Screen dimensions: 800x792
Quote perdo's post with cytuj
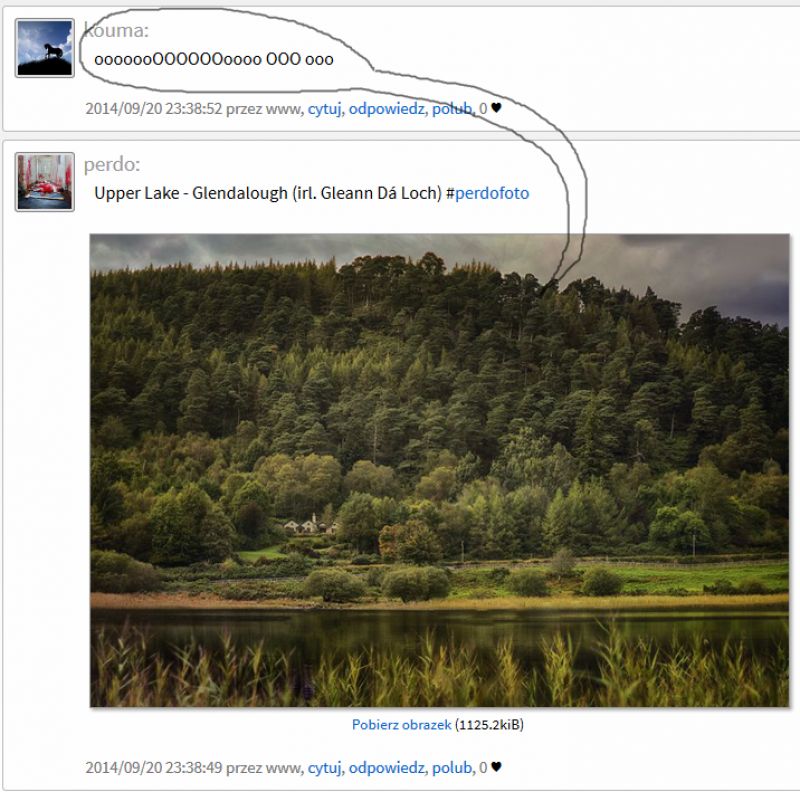[324, 768]
